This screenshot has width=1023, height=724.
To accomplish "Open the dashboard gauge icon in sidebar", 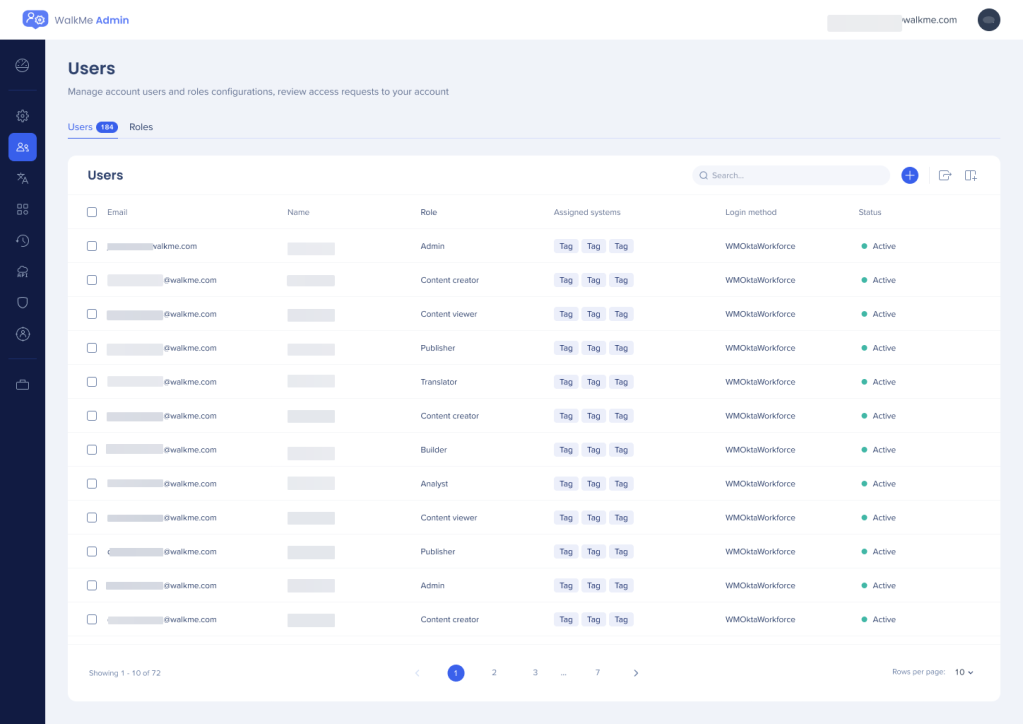I will [x=22, y=66].
